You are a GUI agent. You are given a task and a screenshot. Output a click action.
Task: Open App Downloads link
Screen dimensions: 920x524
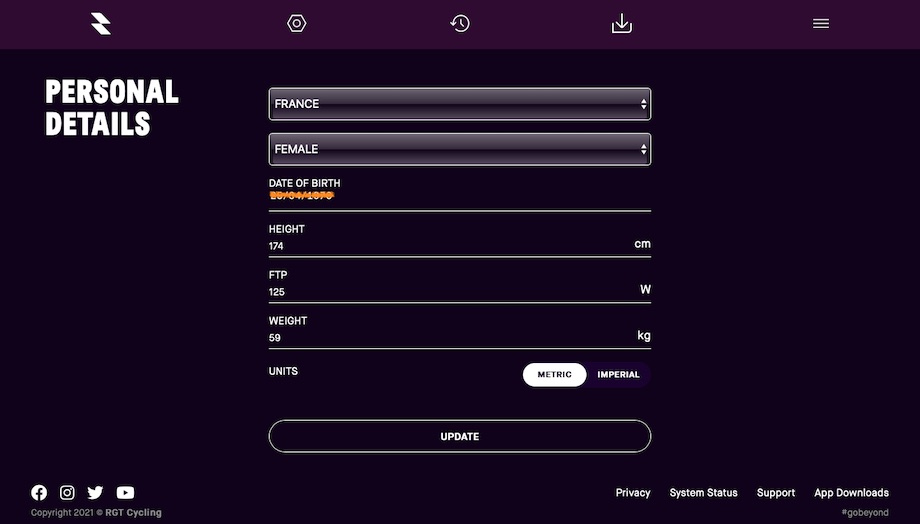851,493
